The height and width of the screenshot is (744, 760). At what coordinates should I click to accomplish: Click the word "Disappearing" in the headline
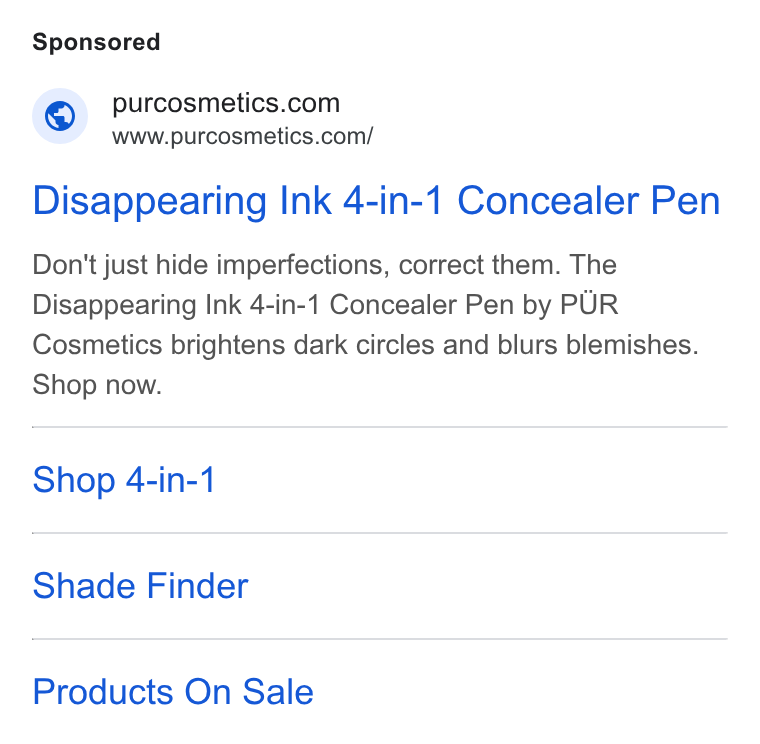coord(150,202)
